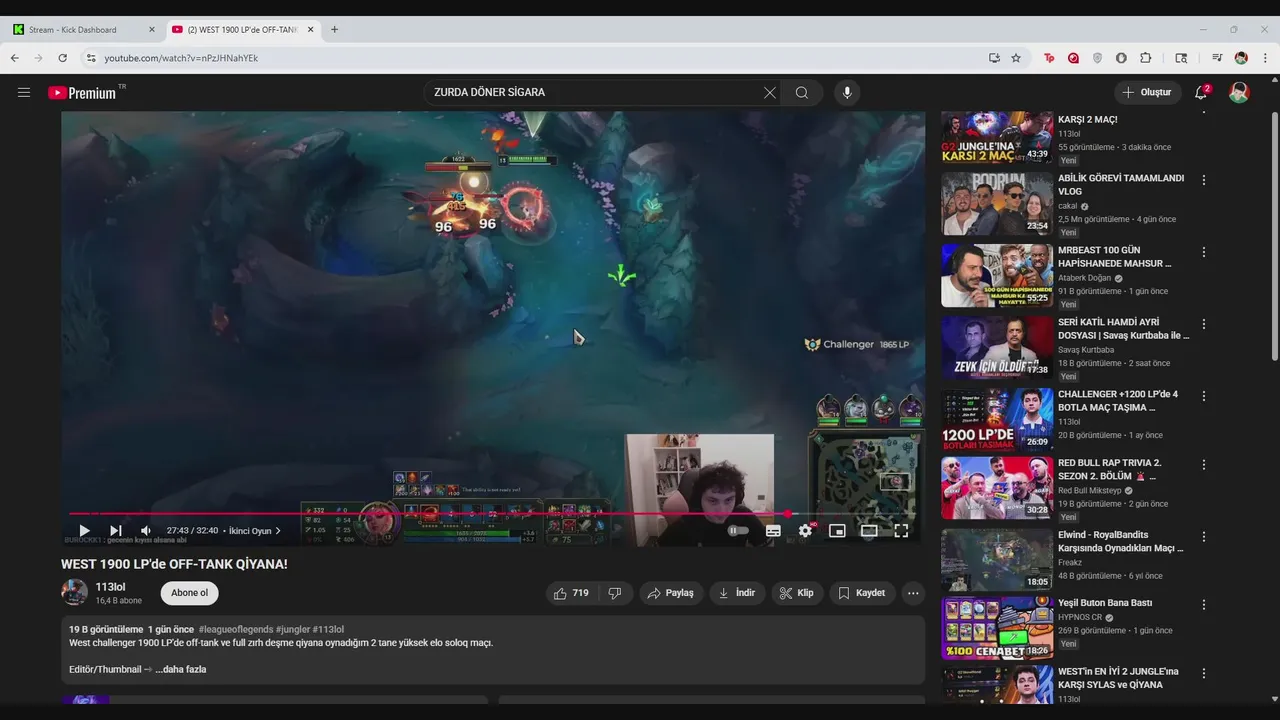Screen dimensions: 1280x720
Task: Switch to miniplayer mode
Action: click(x=837, y=531)
